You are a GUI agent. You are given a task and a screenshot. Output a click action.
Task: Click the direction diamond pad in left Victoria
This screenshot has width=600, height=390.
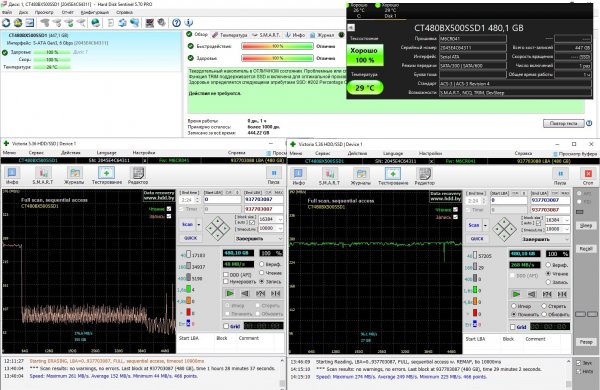[218, 228]
